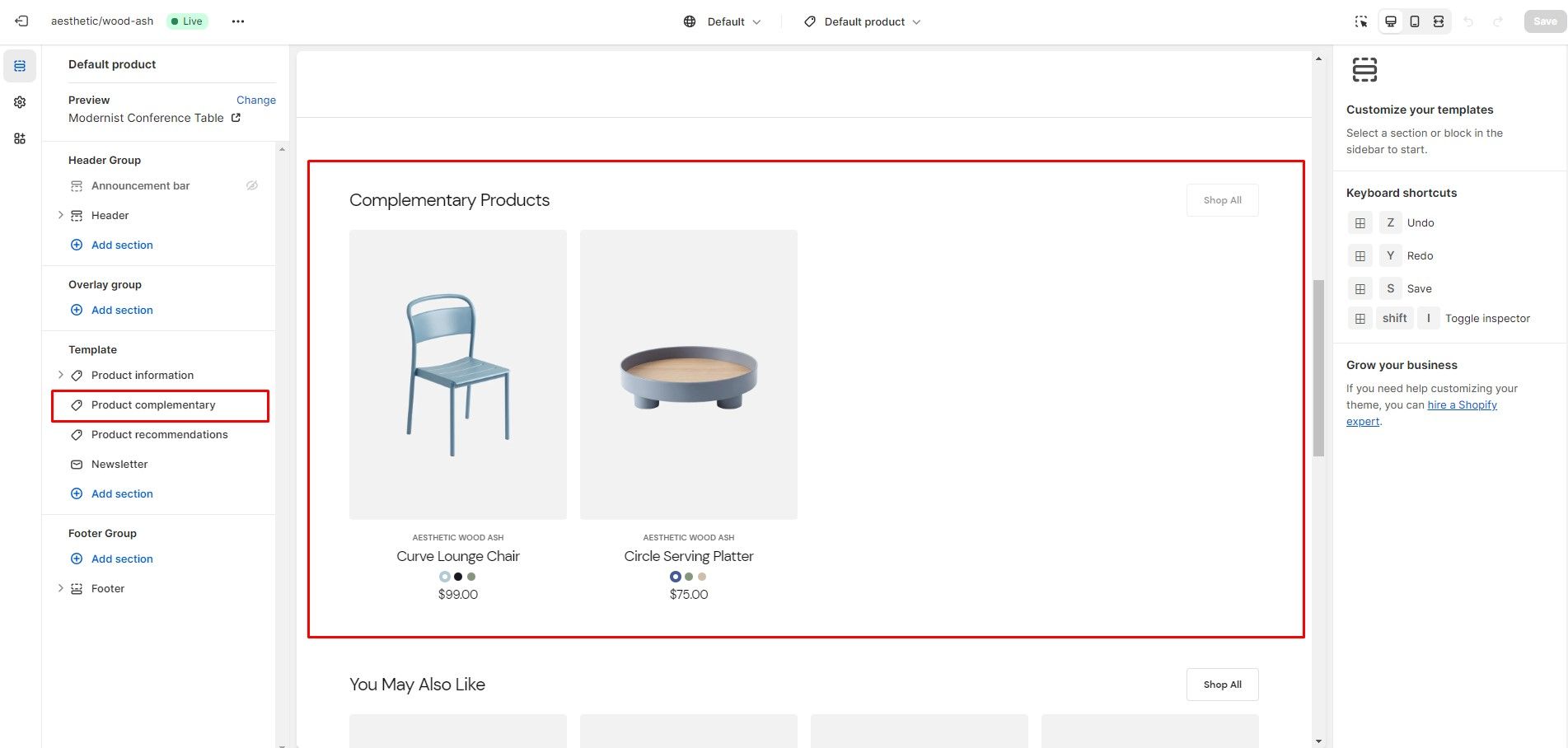Toggle the inspector selection icon
Screen dimensions: 1568x748
1361,21
